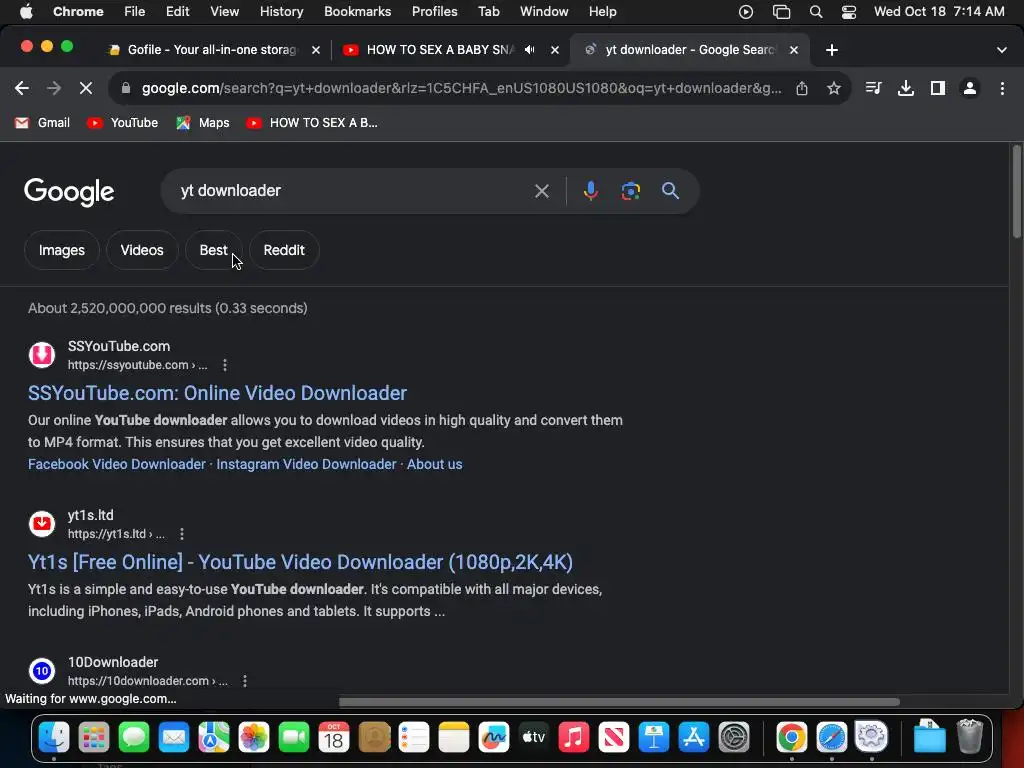Bookmark this page with the star icon
The height and width of the screenshot is (768, 1024).
point(833,88)
